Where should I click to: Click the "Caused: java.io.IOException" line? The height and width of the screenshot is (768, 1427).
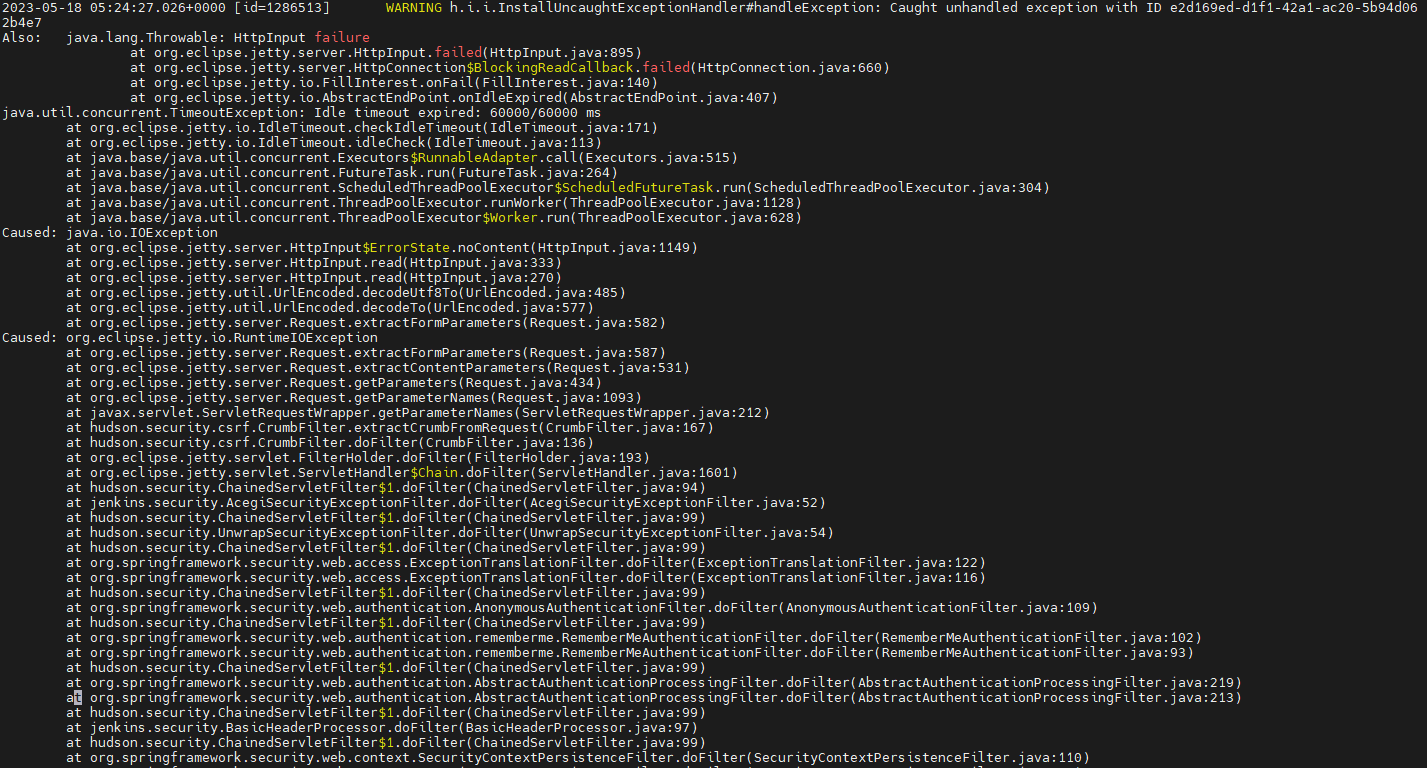pos(110,232)
